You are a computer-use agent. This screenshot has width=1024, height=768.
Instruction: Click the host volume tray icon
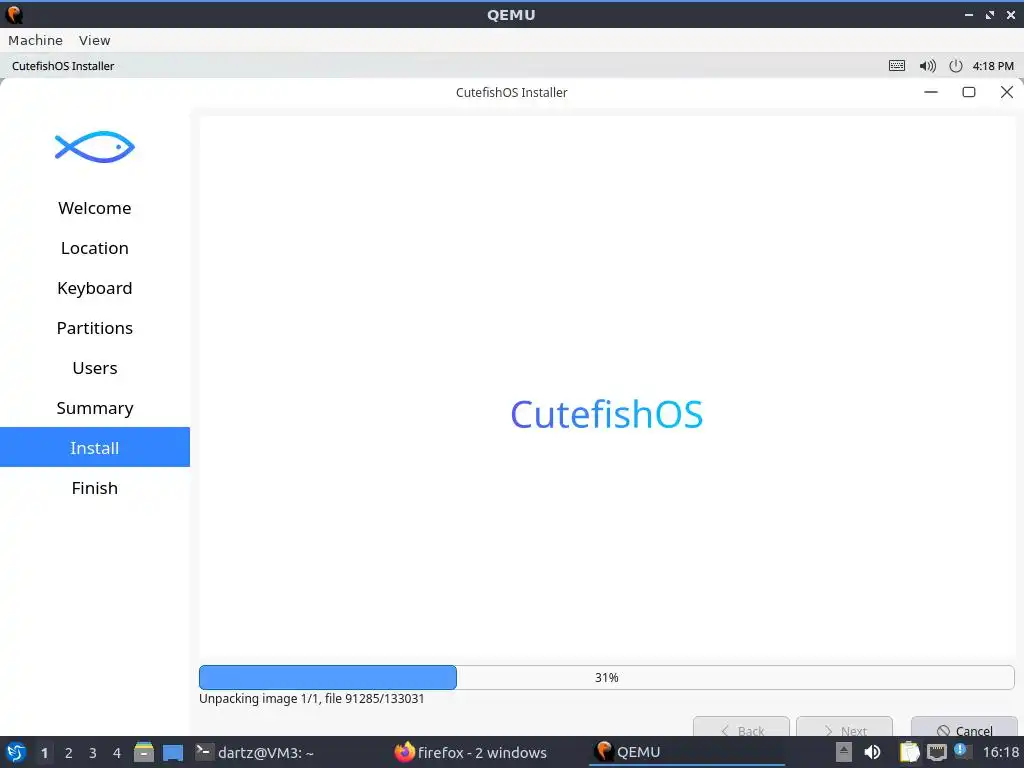coord(872,752)
